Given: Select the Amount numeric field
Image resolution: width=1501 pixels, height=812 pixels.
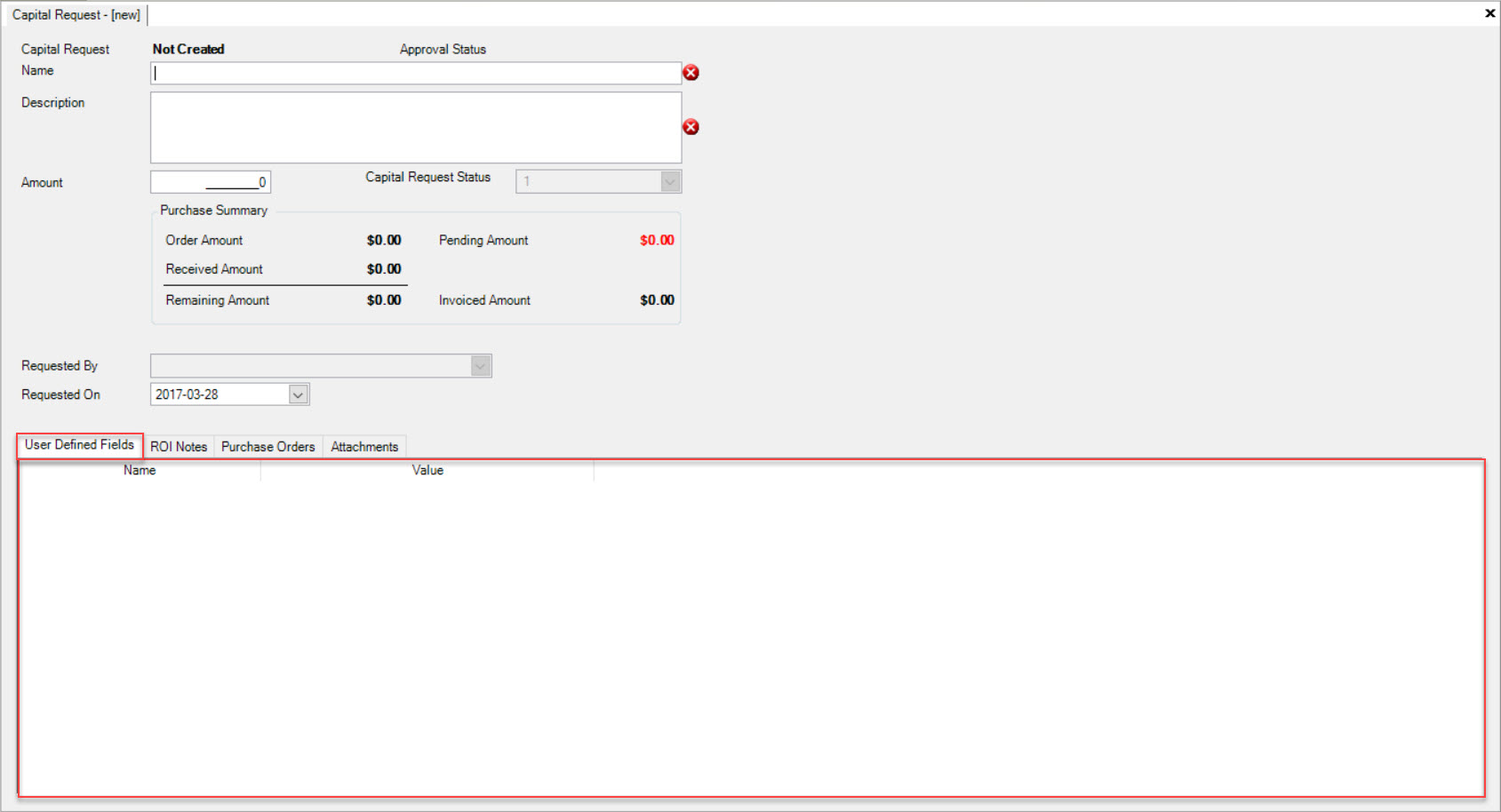Looking at the screenshot, I should (x=211, y=182).
